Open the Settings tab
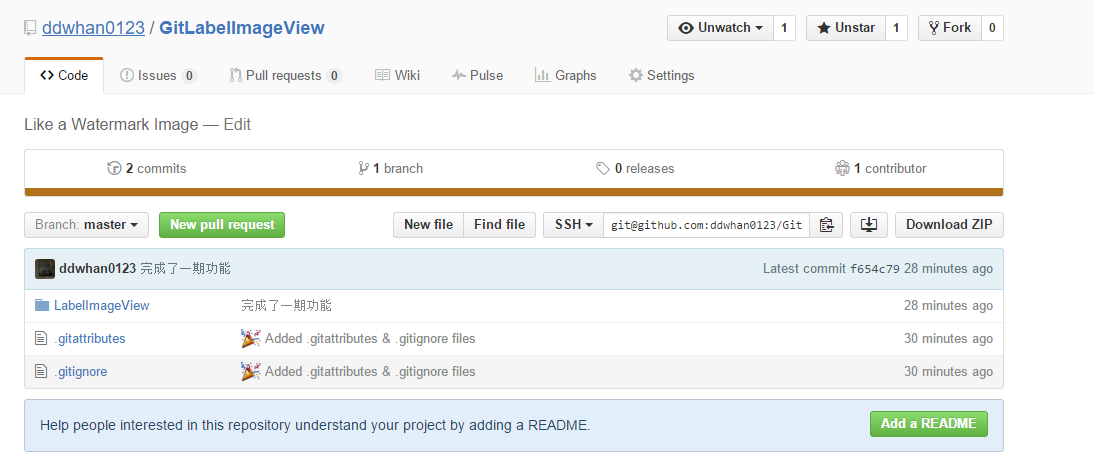This screenshot has width=1094, height=458. click(661, 75)
